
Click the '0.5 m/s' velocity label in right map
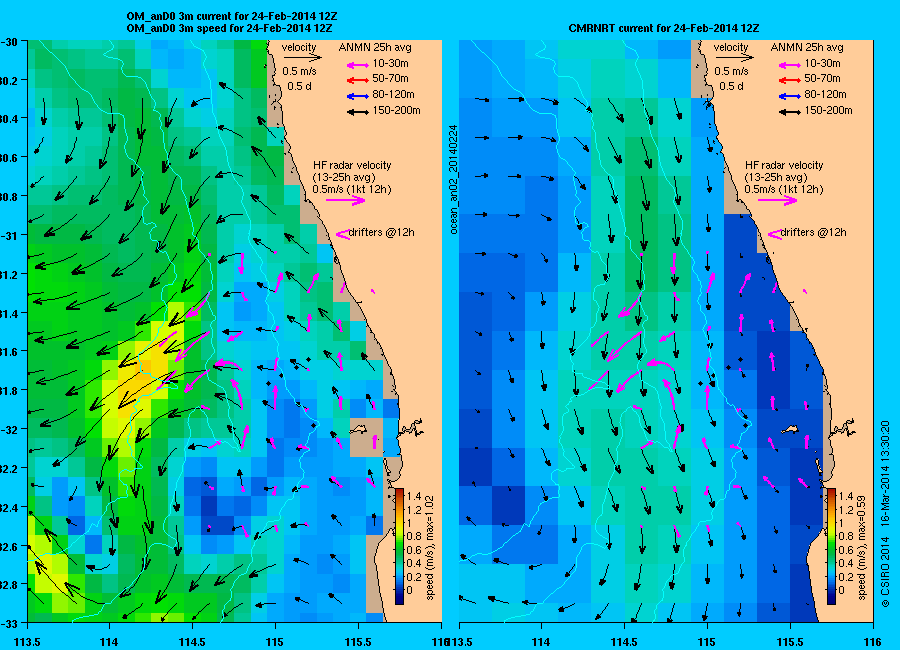point(731,71)
